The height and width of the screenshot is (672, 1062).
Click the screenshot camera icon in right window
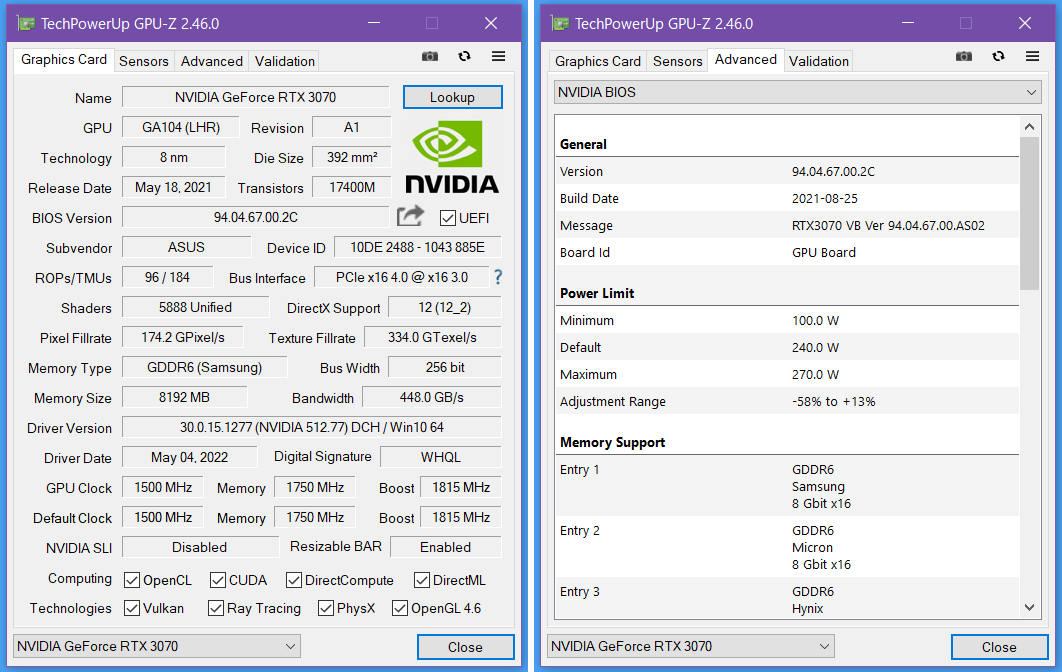pos(964,56)
